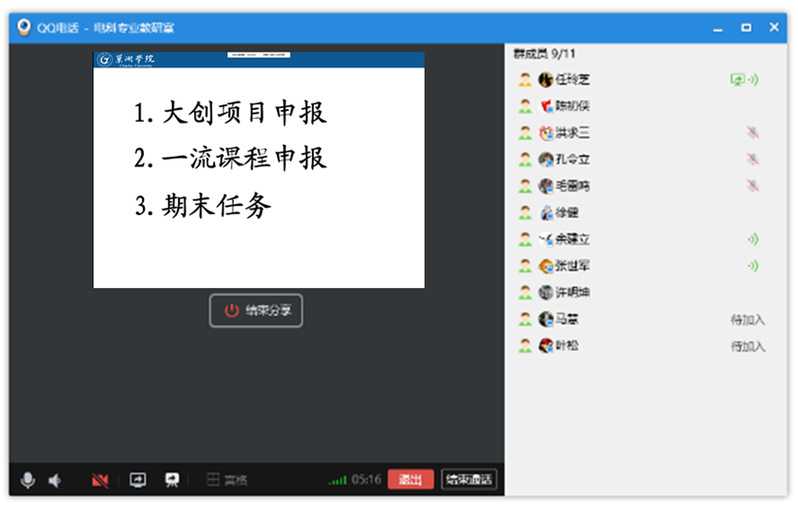Click the 结束通话 button
The image size is (798, 505).
pos(469,480)
